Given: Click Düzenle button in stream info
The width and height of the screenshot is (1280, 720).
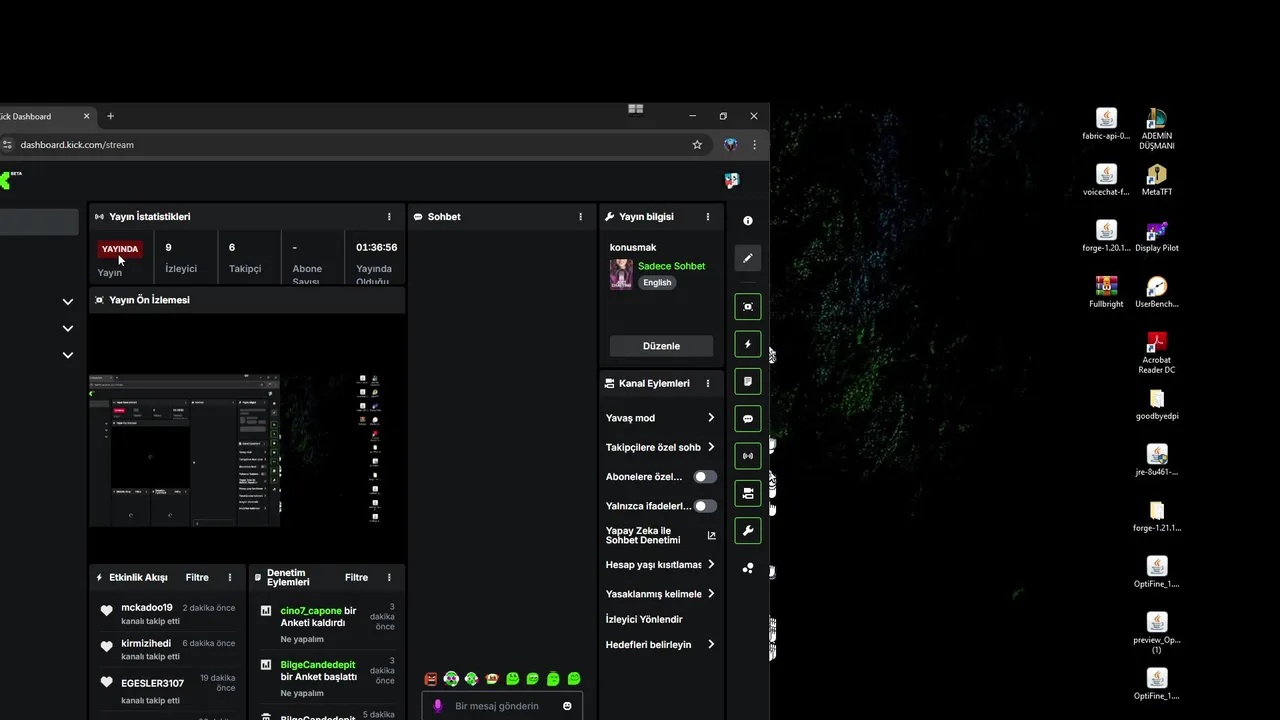Looking at the screenshot, I should [x=661, y=346].
